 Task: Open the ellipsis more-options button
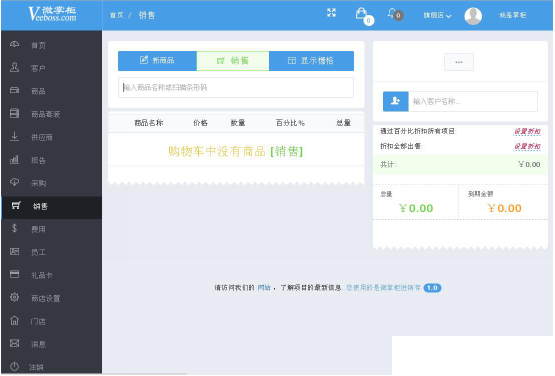[459, 62]
